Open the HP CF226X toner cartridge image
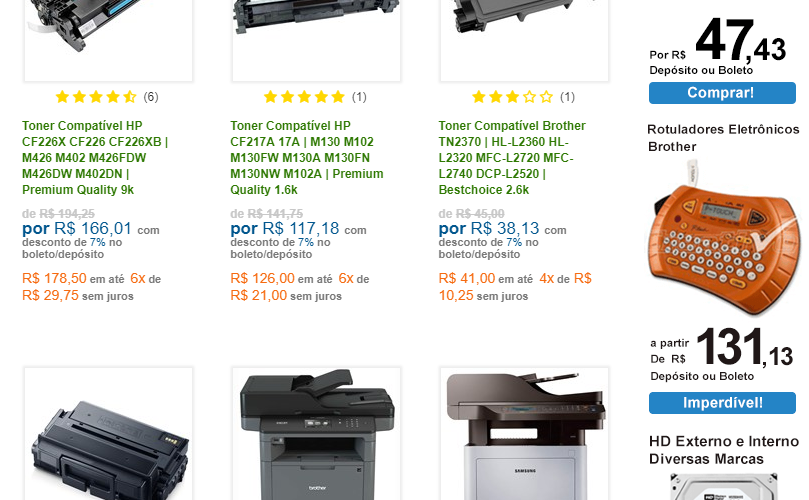Screen dimensions: 809x500 pos(108,40)
